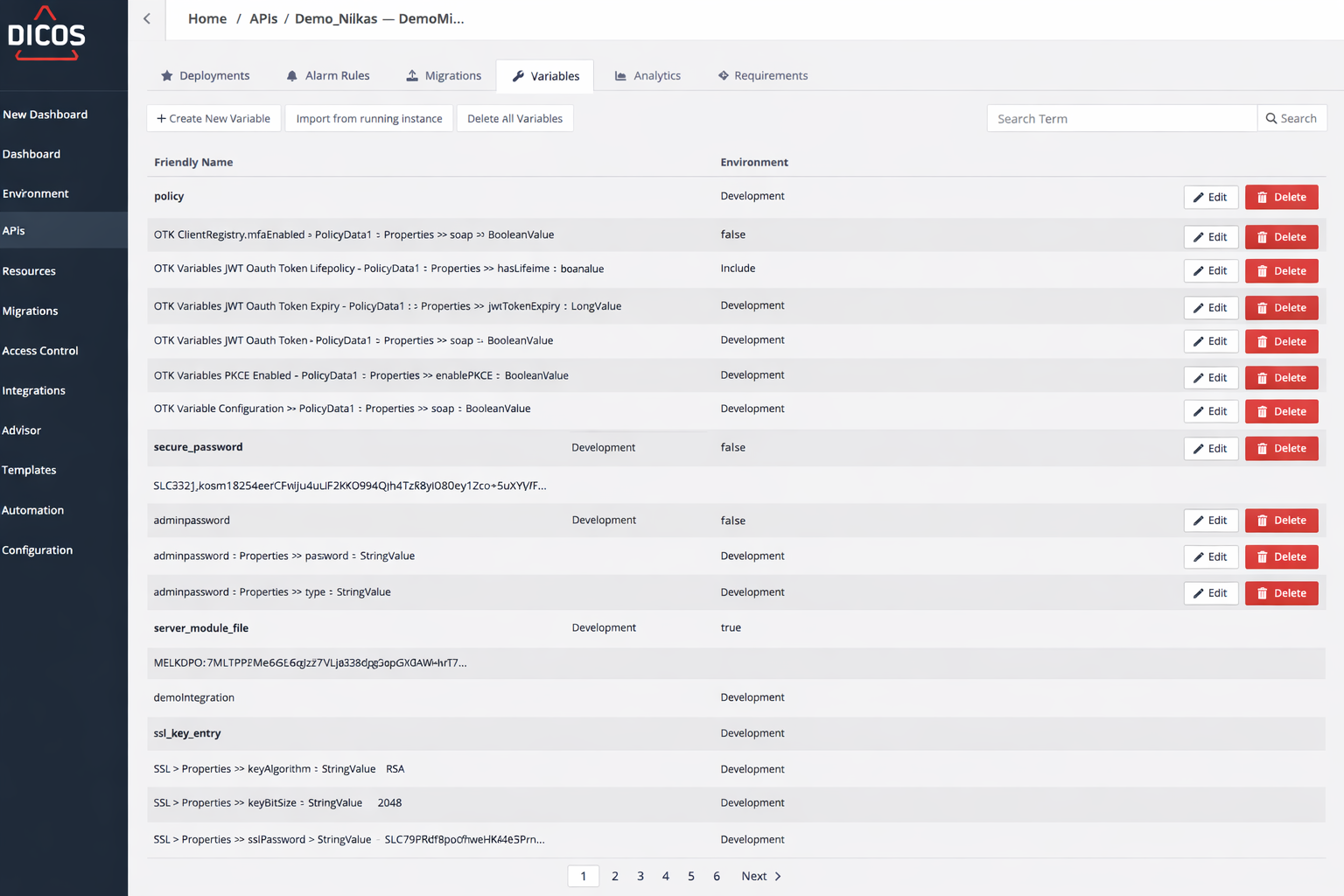This screenshot has height=896, width=1344.
Task: Go to page 3 of results
Action: (640, 876)
